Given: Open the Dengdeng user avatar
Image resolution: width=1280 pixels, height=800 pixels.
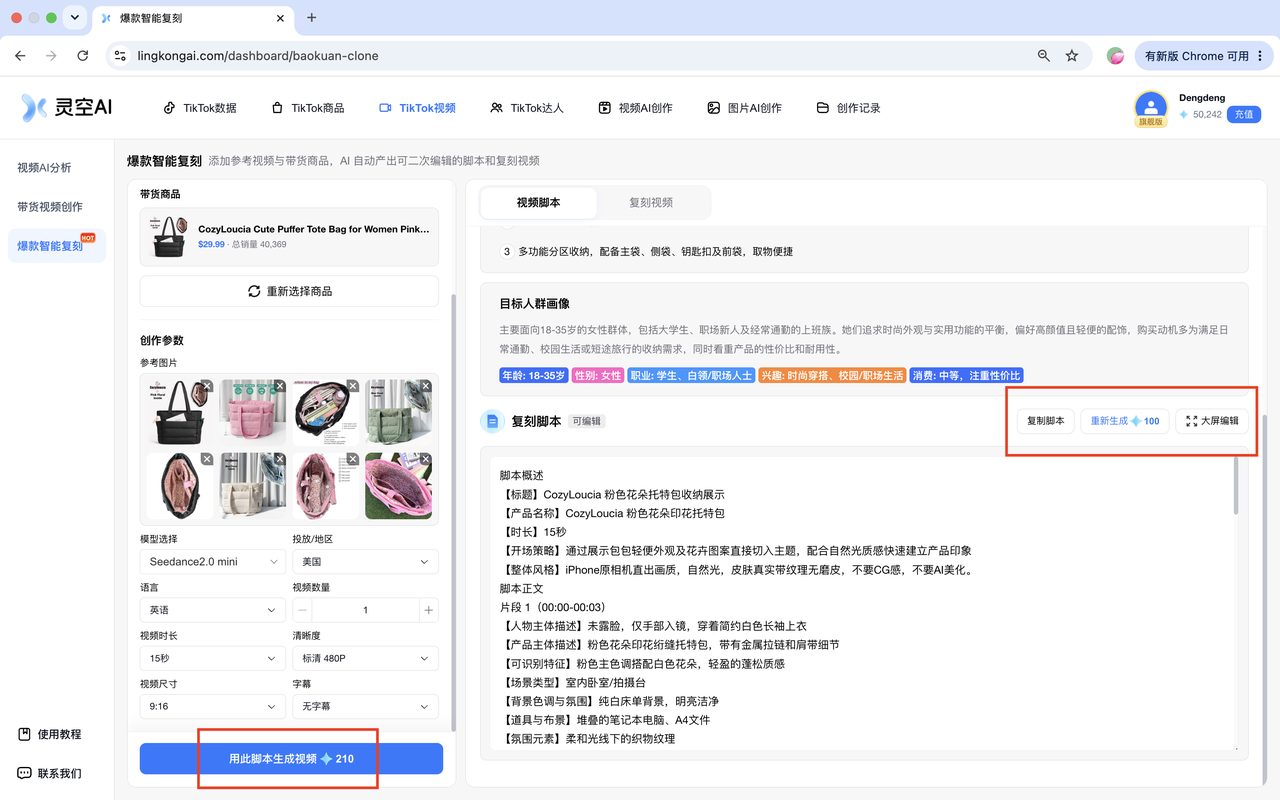Looking at the screenshot, I should coord(1151,107).
